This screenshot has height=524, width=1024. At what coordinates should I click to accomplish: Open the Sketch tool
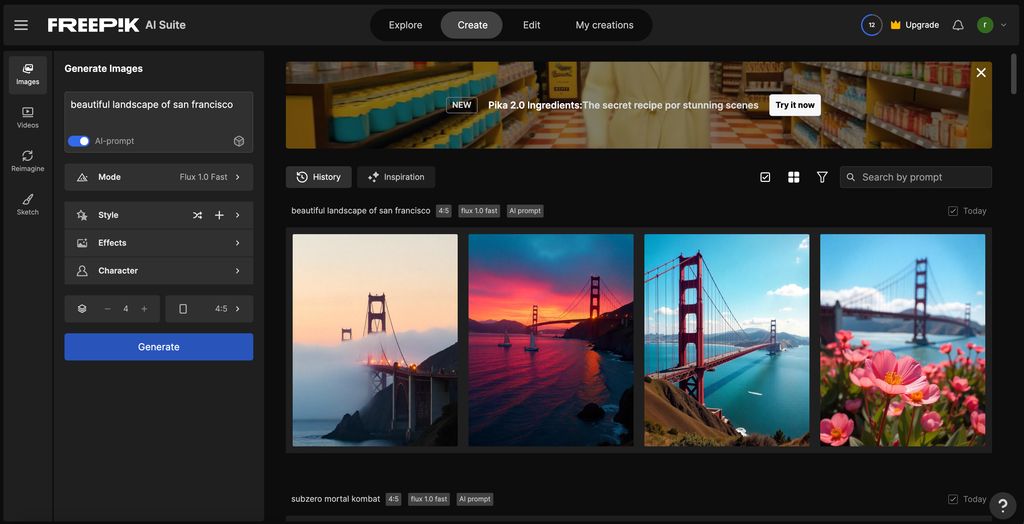(28, 204)
